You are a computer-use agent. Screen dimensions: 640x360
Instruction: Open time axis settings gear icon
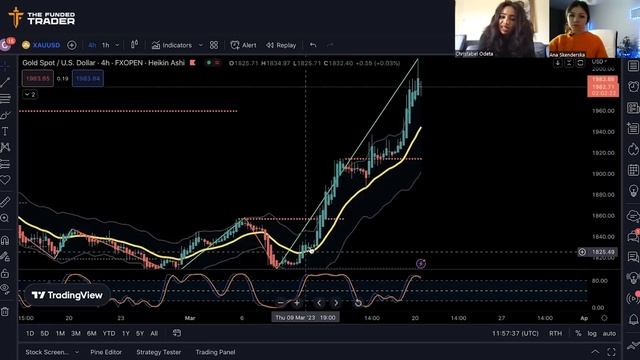point(604,318)
